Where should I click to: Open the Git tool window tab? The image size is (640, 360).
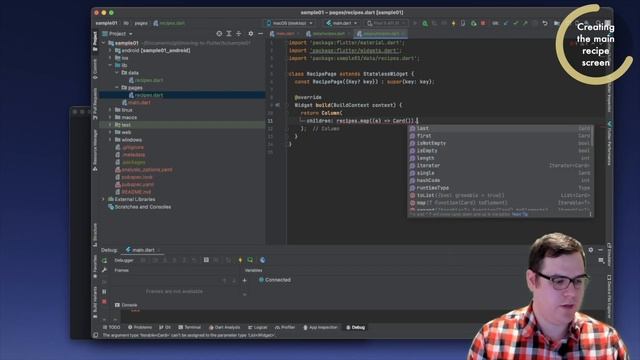click(165, 327)
